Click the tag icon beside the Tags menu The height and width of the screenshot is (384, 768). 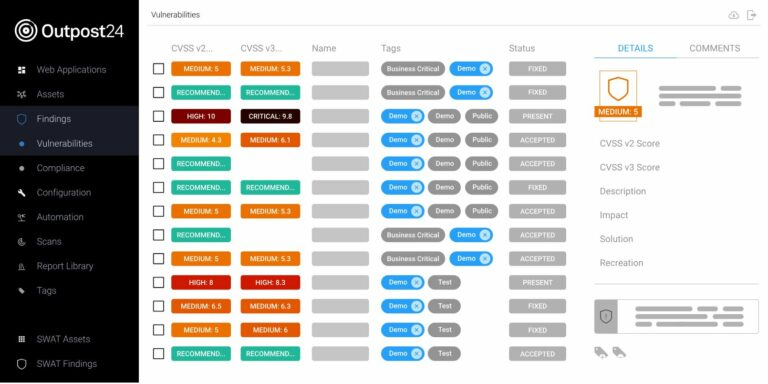pyautogui.click(x=22, y=290)
